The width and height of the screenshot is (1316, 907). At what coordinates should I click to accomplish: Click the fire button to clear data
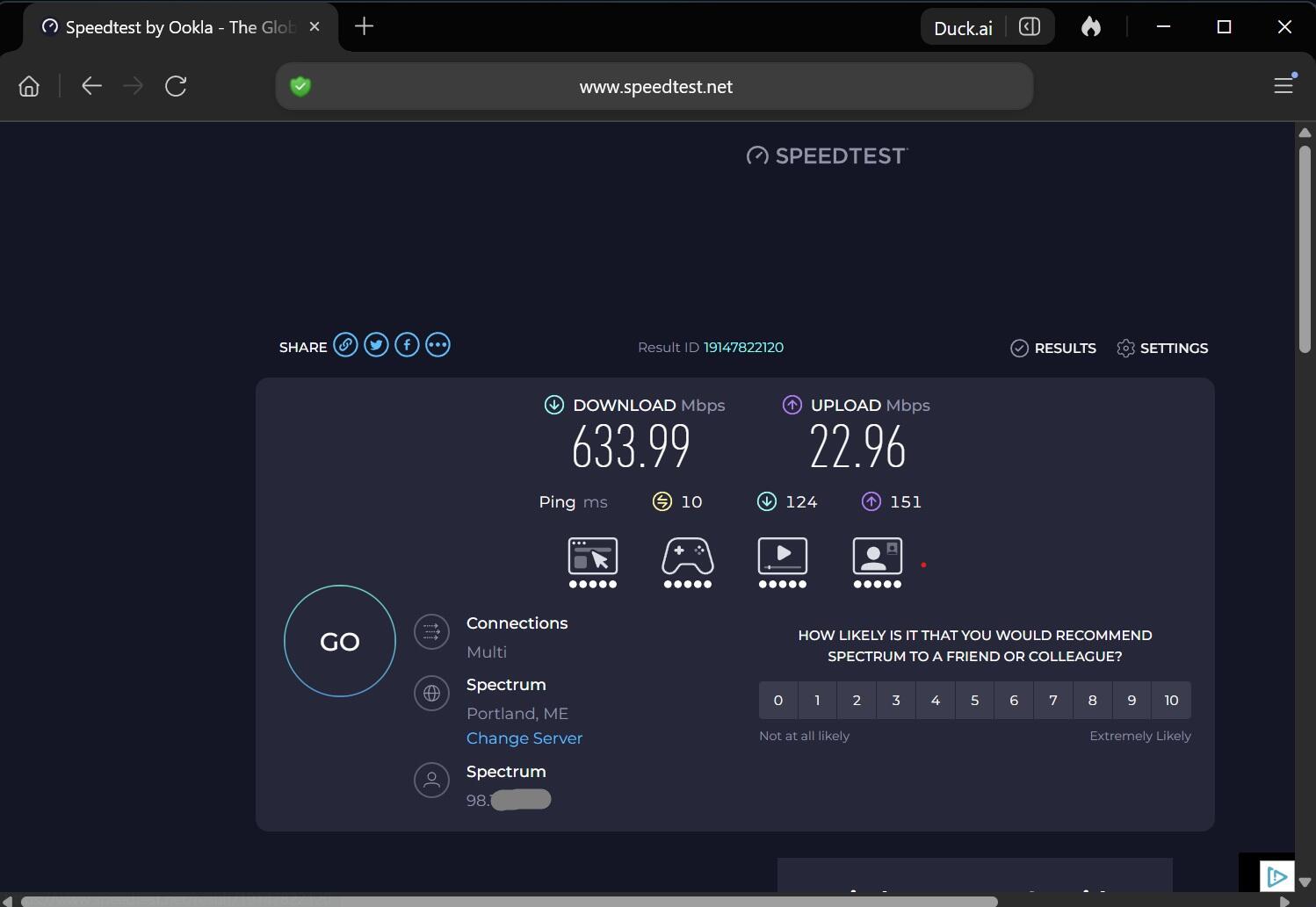tap(1091, 27)
